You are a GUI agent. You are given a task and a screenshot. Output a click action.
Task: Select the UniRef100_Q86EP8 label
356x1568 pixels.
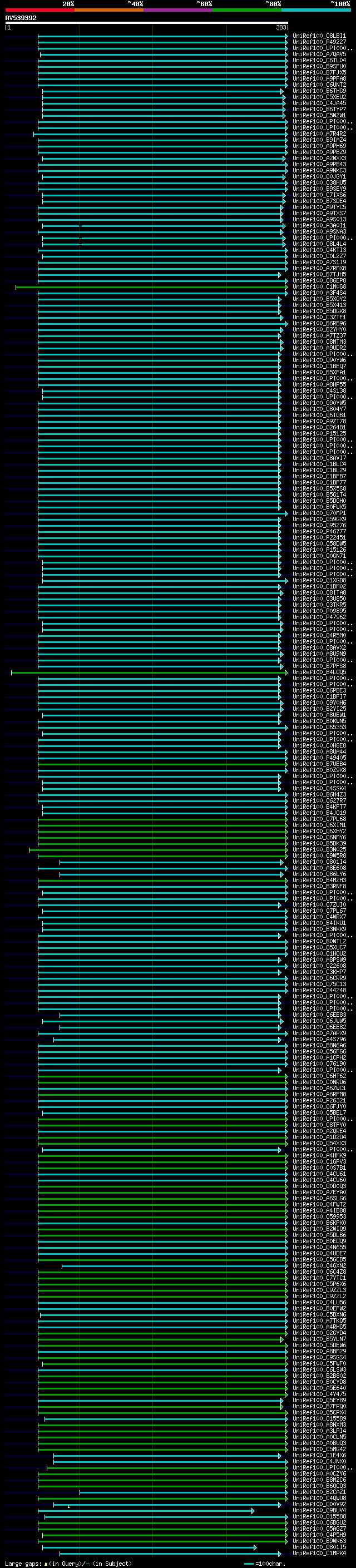(x=319, y=281)
